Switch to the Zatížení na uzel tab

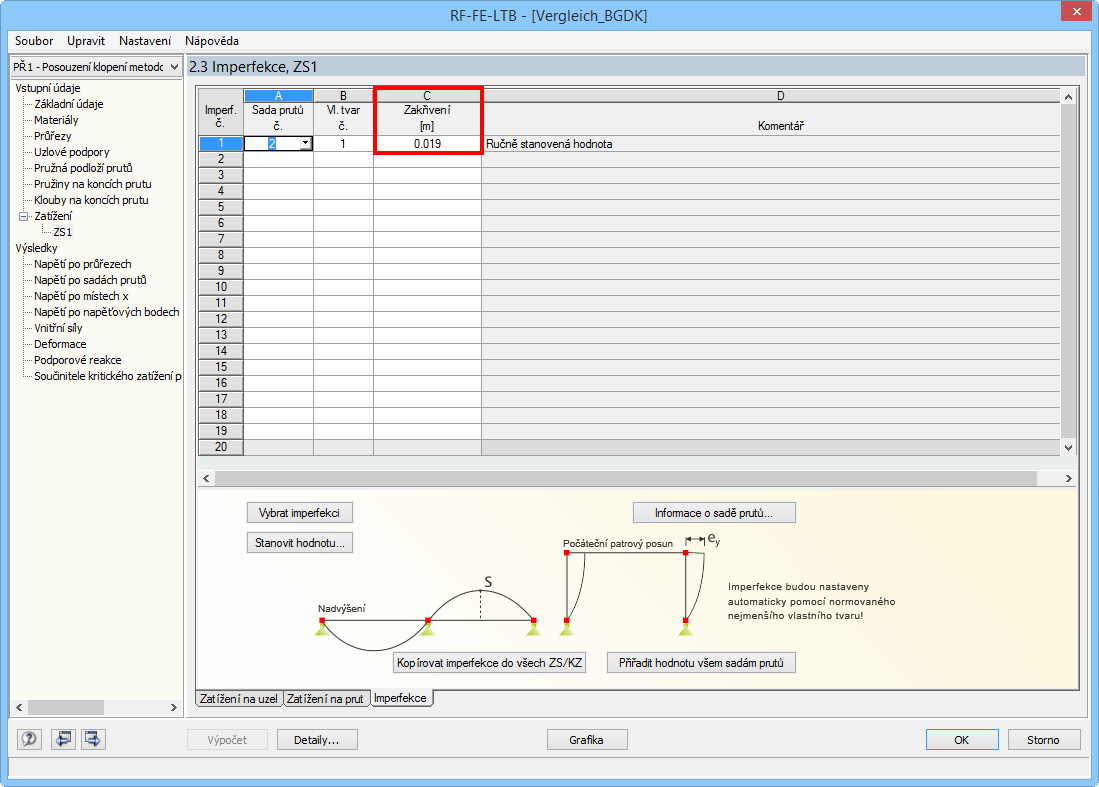[x=238, y=699]
